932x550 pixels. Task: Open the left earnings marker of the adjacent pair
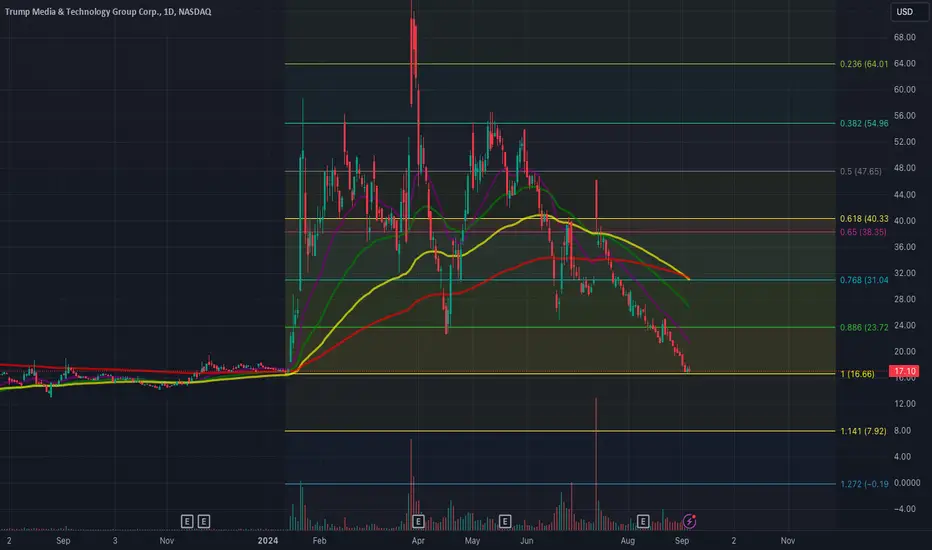[187, 521]
